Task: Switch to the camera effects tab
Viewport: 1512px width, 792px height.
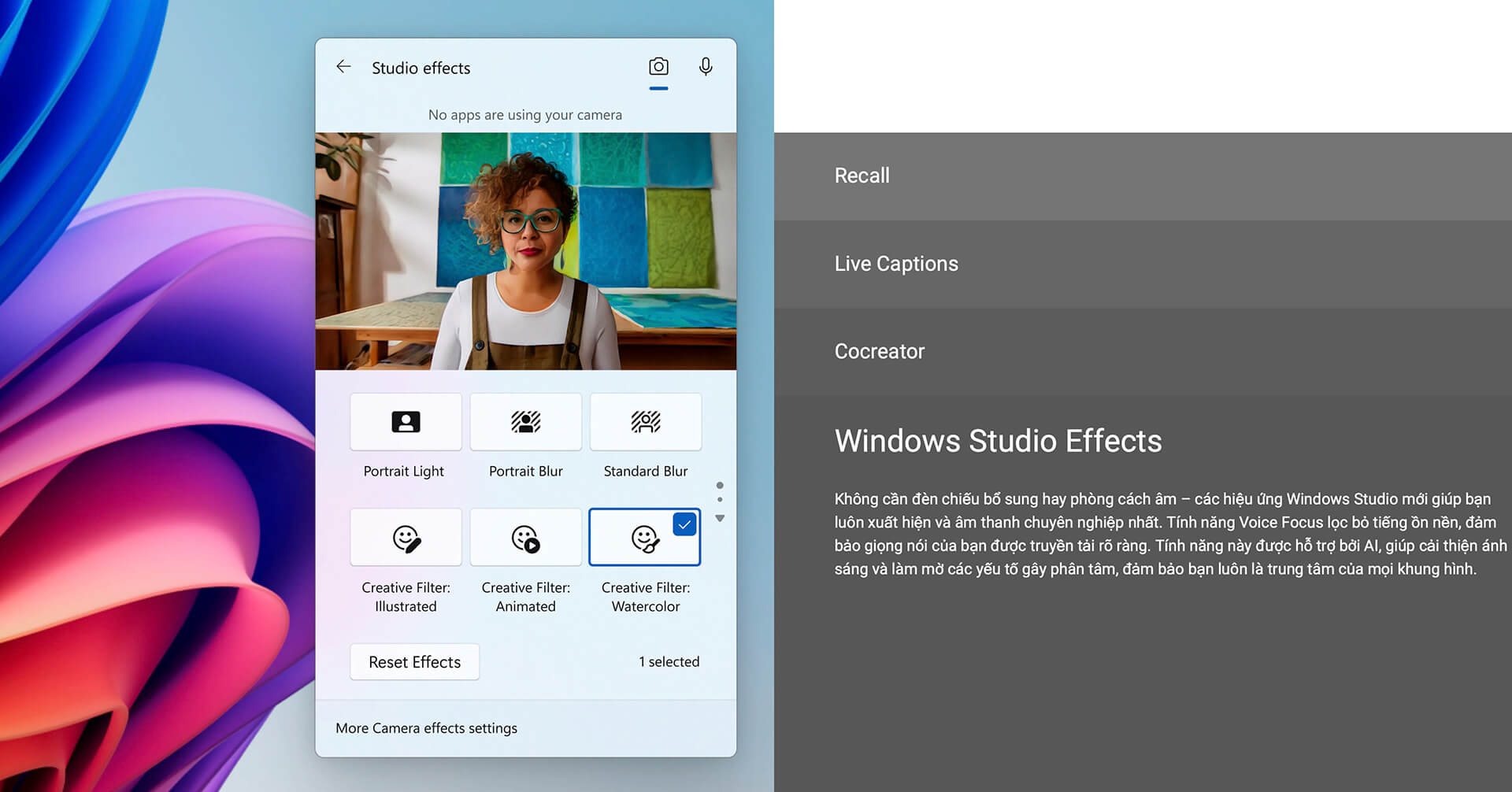Action: click(658, 67)
